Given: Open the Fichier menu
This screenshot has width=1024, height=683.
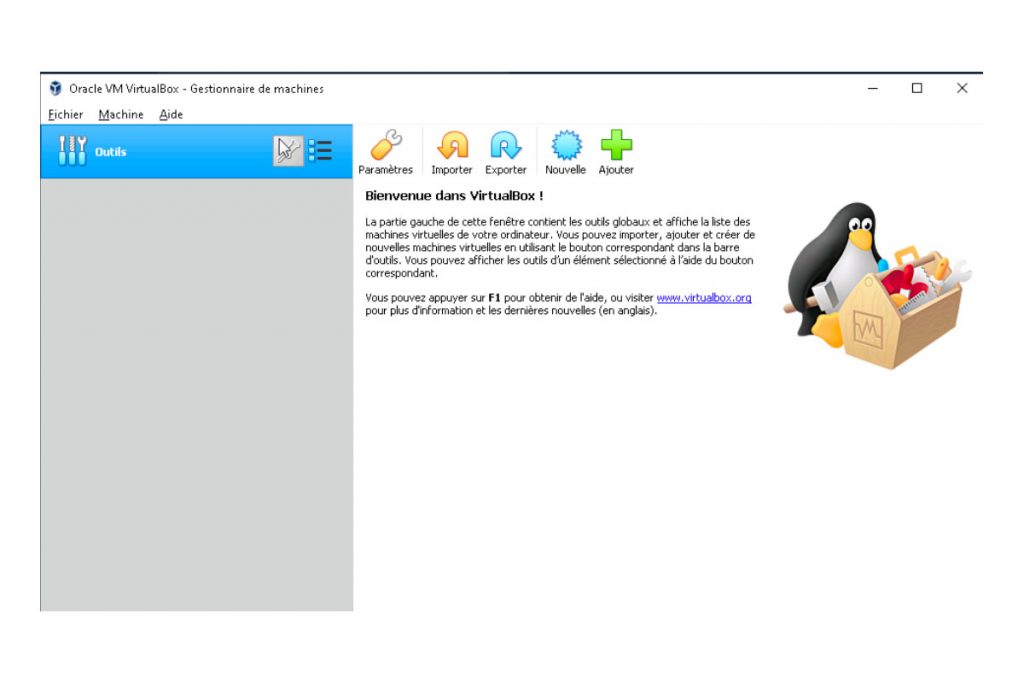Looking at the screenshot, I should point(64,114).
